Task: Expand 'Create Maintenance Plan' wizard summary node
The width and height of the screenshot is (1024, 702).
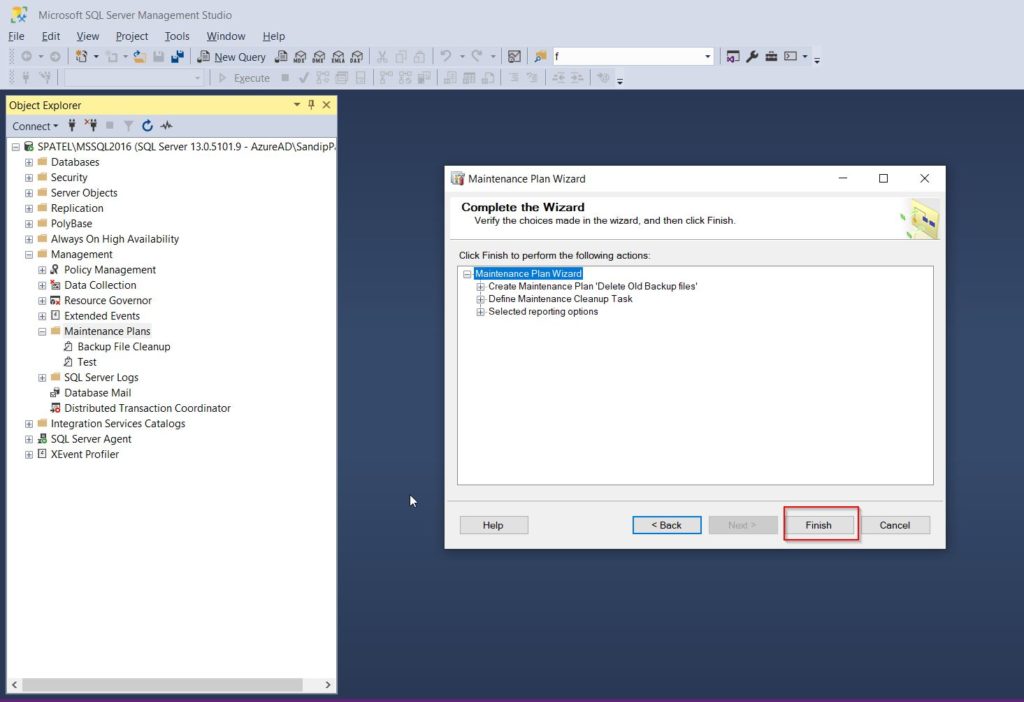Action: (481, 287)
